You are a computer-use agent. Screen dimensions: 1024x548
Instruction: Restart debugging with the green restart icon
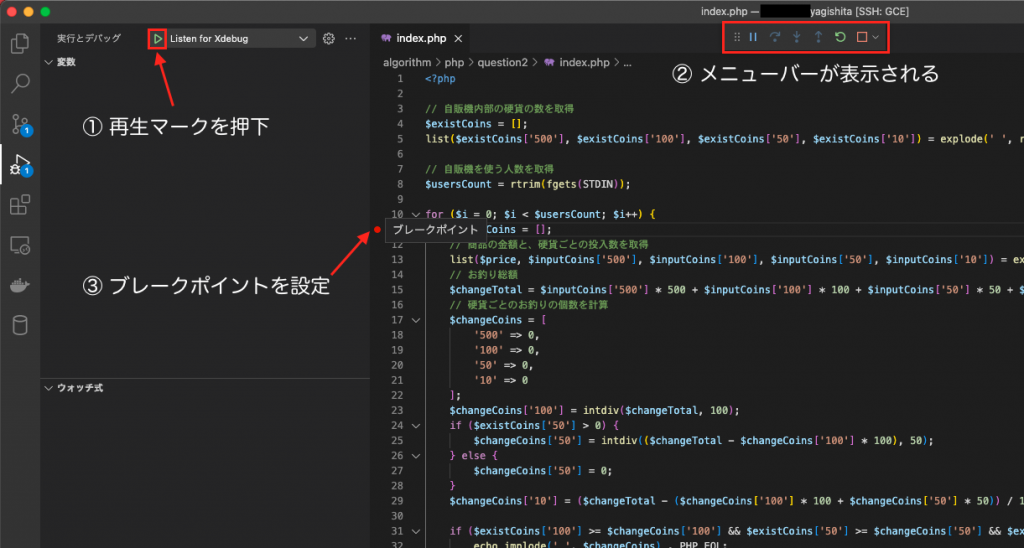tap(840, 38)
